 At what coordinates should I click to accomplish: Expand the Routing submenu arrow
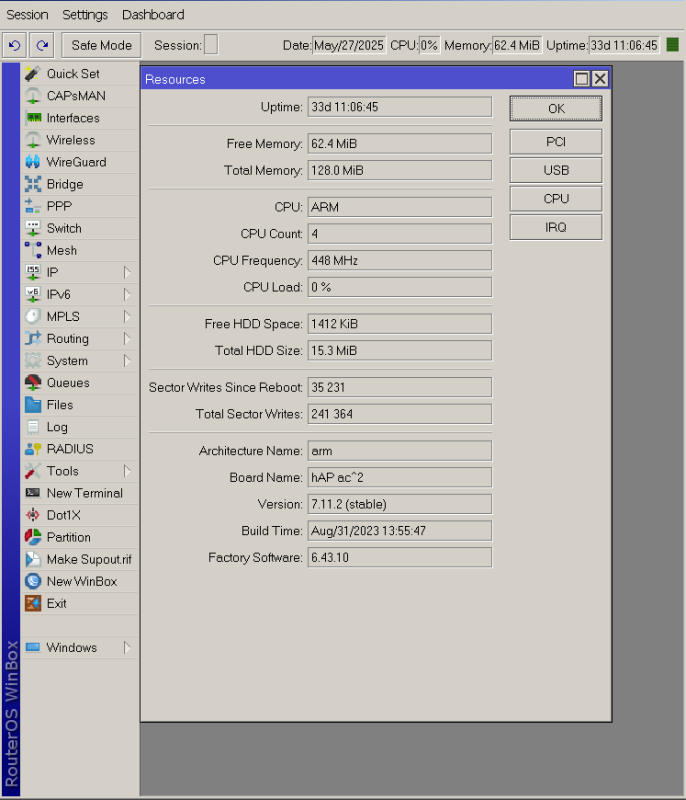(x=127, y=338)
